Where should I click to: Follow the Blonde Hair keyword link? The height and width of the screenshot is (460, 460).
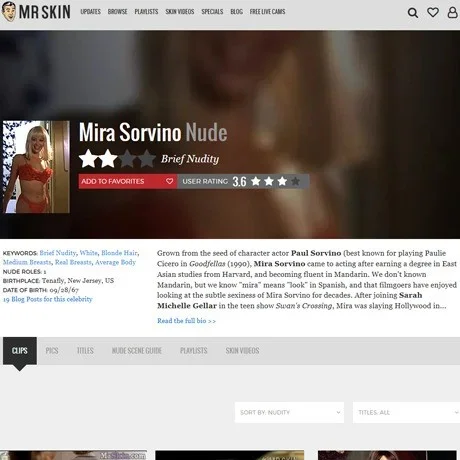click(x=119, y=253)
